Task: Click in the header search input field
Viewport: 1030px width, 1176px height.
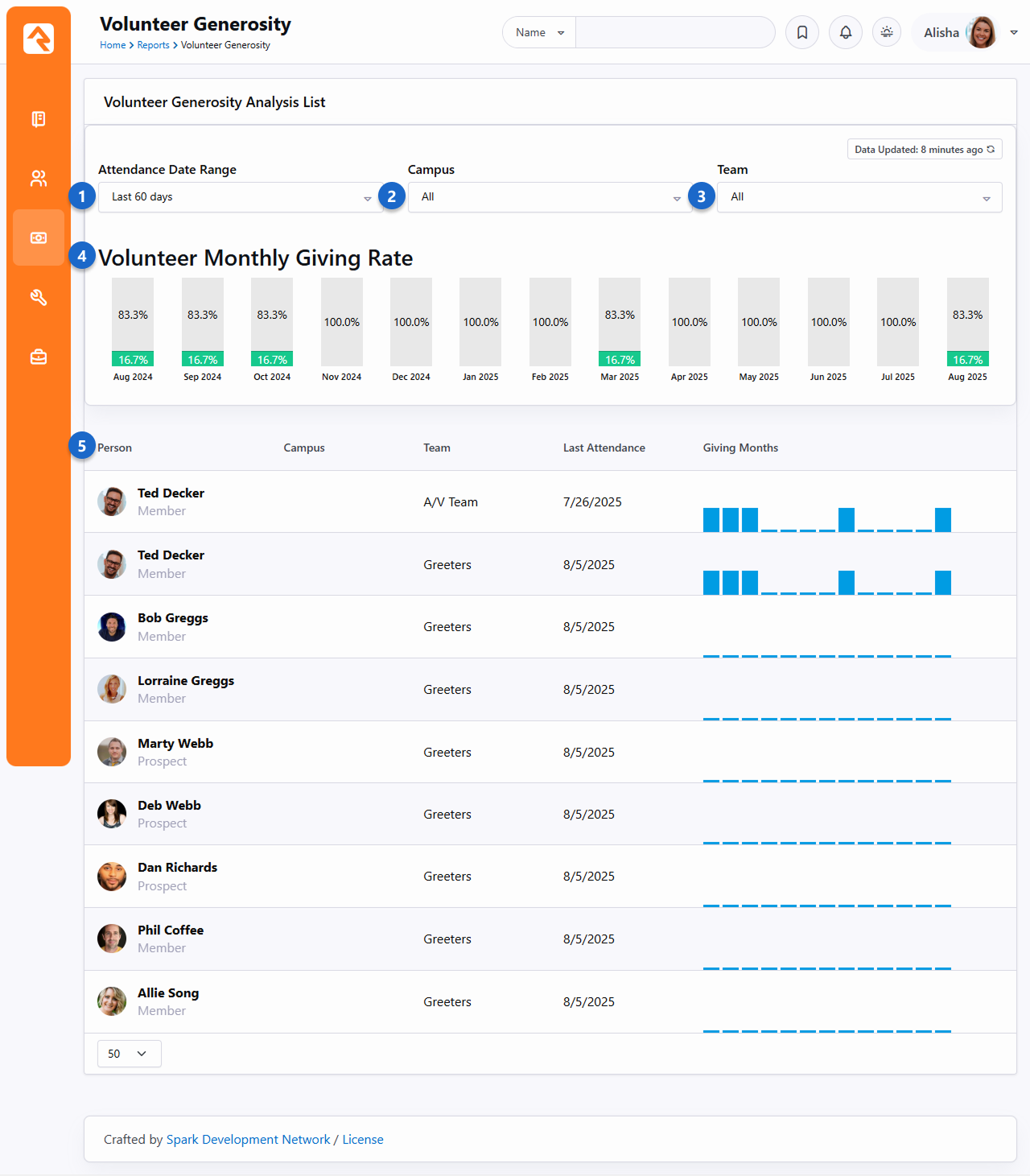Action: [x=674, y=33]
